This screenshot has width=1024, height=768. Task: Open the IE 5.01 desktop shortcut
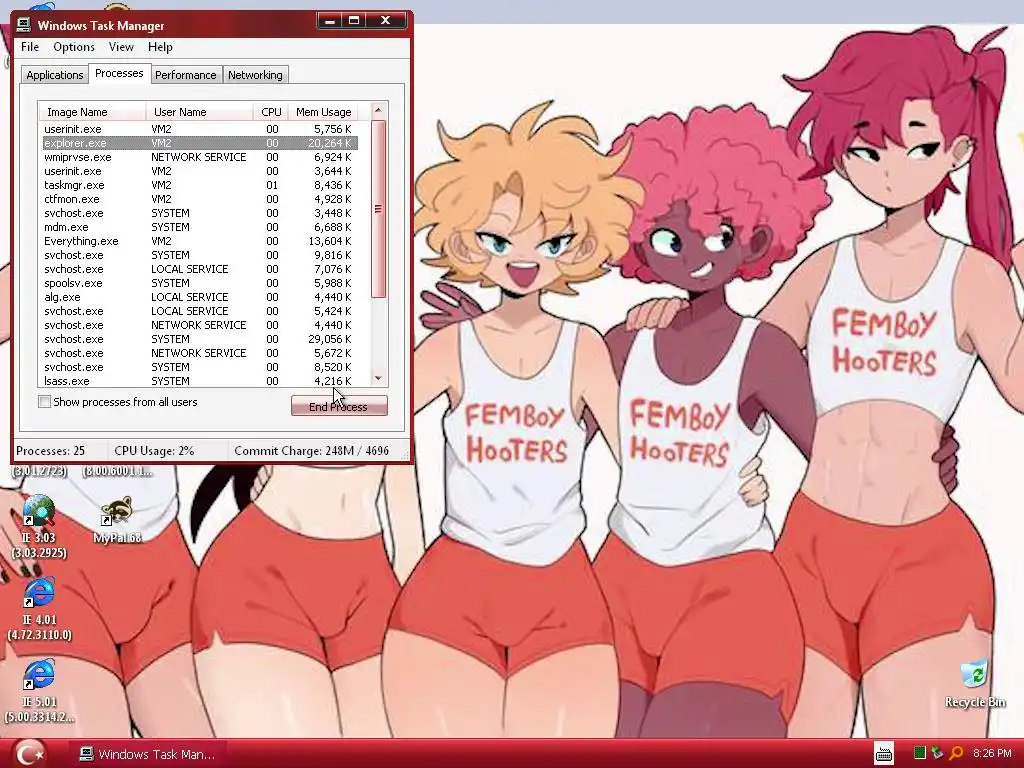coord(39,691)
